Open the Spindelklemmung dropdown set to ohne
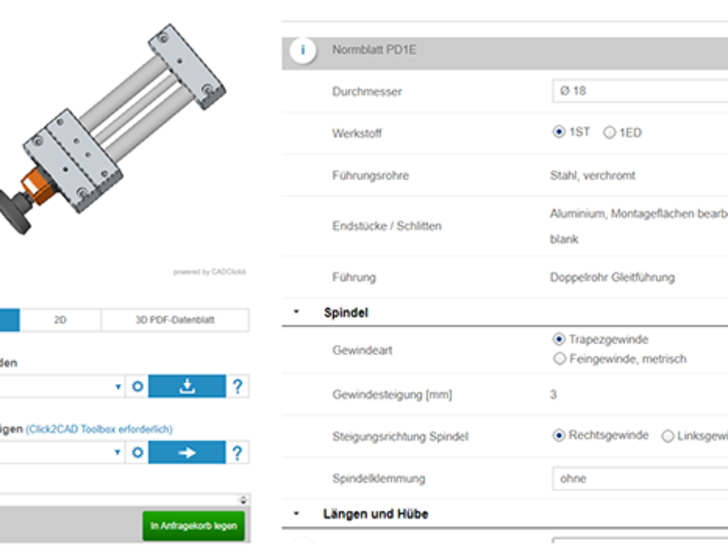The image size is (728, 547). (640, 478)
